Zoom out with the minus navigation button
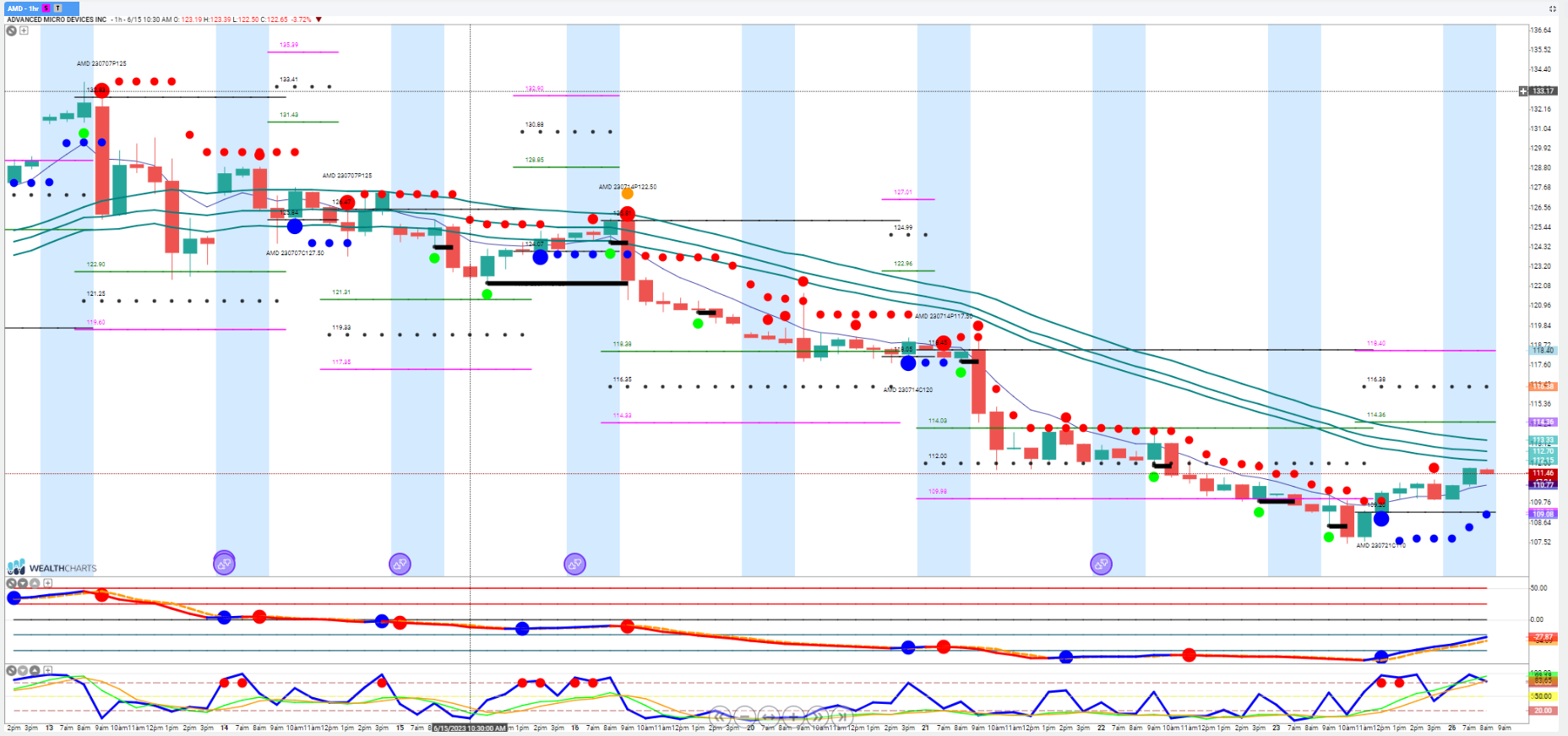 coord(744,717)
